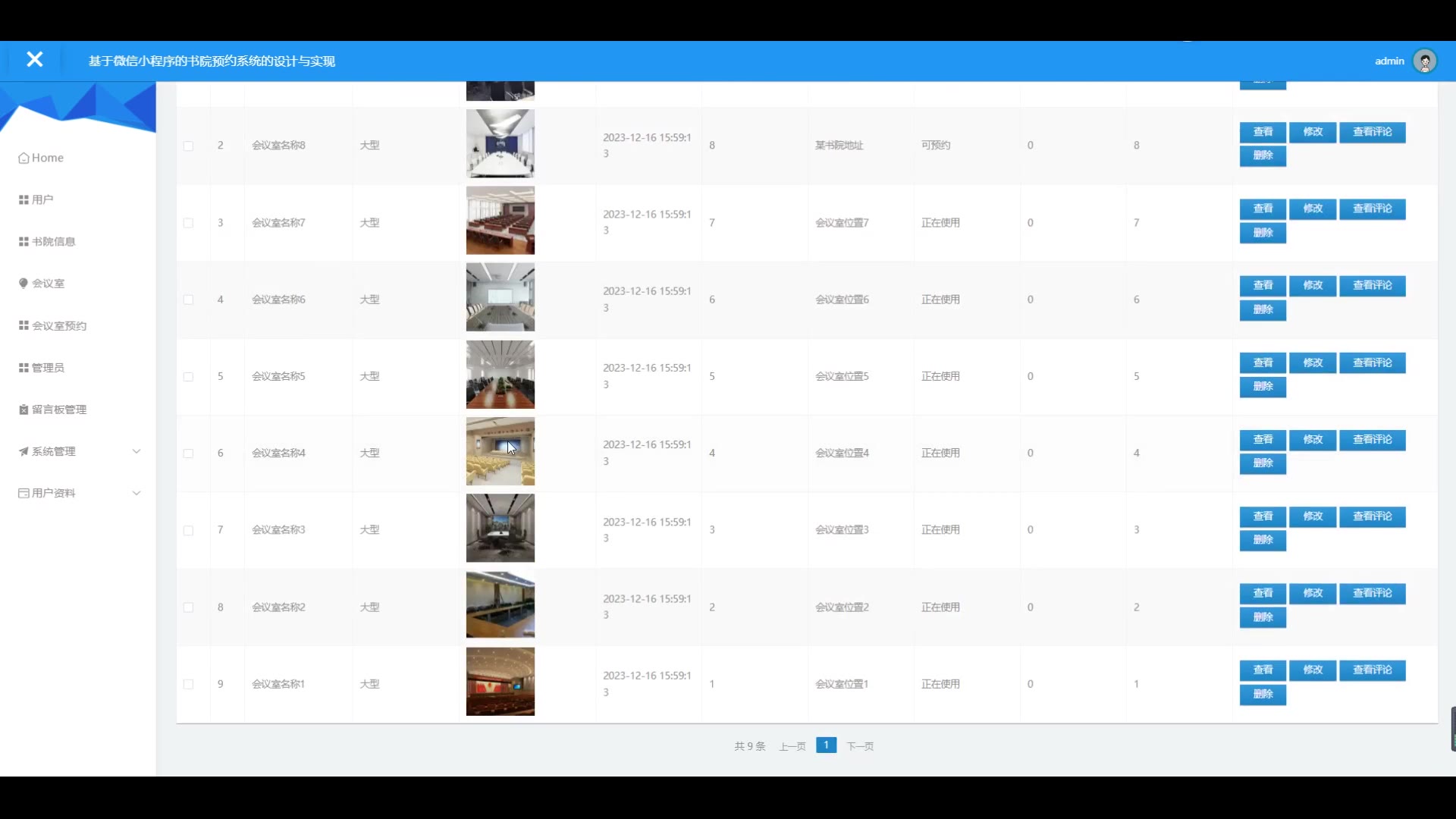Expand the 系统管理 chevron arrow

pyautogui.click(x=136, y=451)
